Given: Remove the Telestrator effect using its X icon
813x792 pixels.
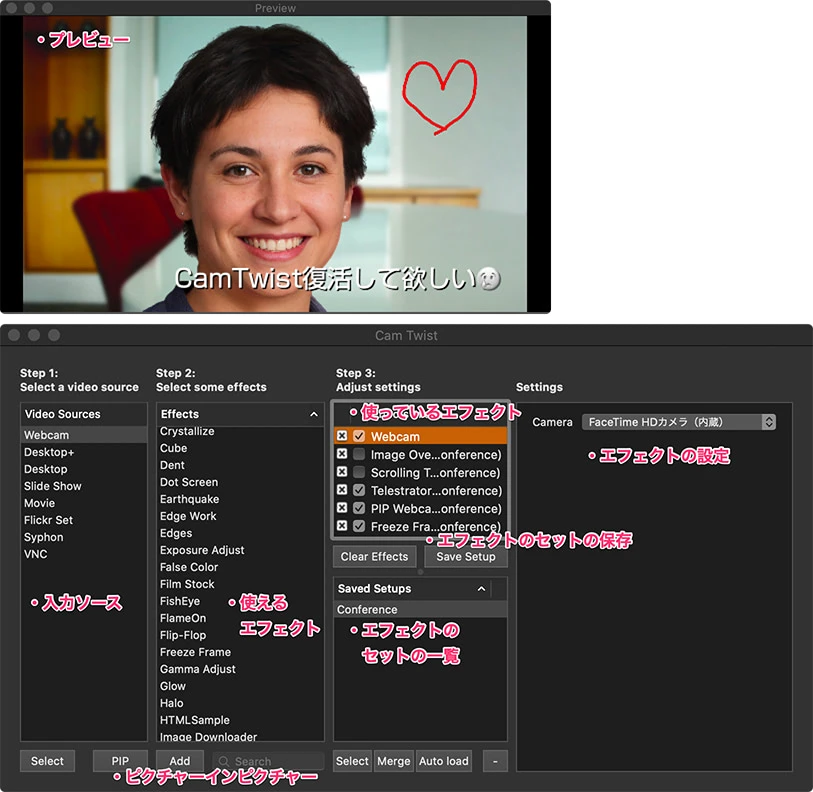Looking at the screenshot, I should click(342, 490).
